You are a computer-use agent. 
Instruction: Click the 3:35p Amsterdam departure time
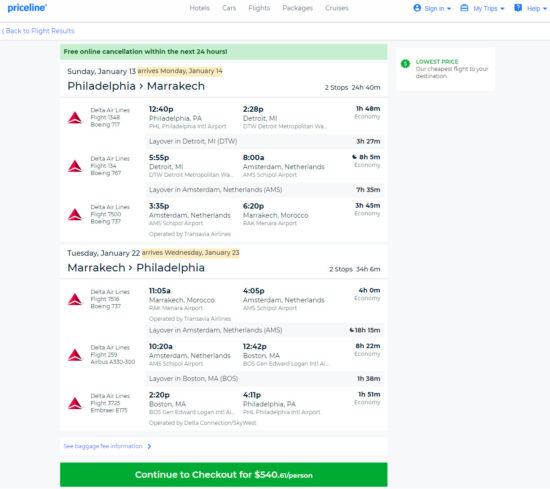tap(159, 206)
